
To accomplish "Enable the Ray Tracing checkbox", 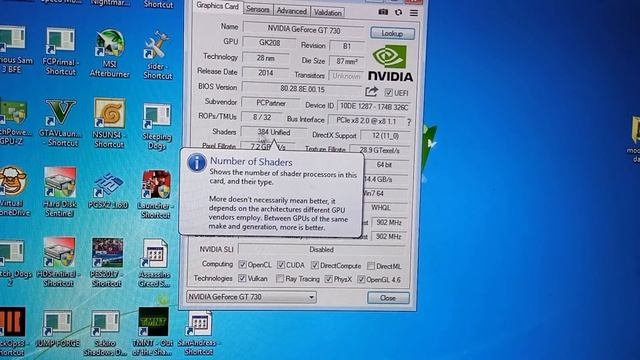I will pyautogui.click(x=280, y=279).
